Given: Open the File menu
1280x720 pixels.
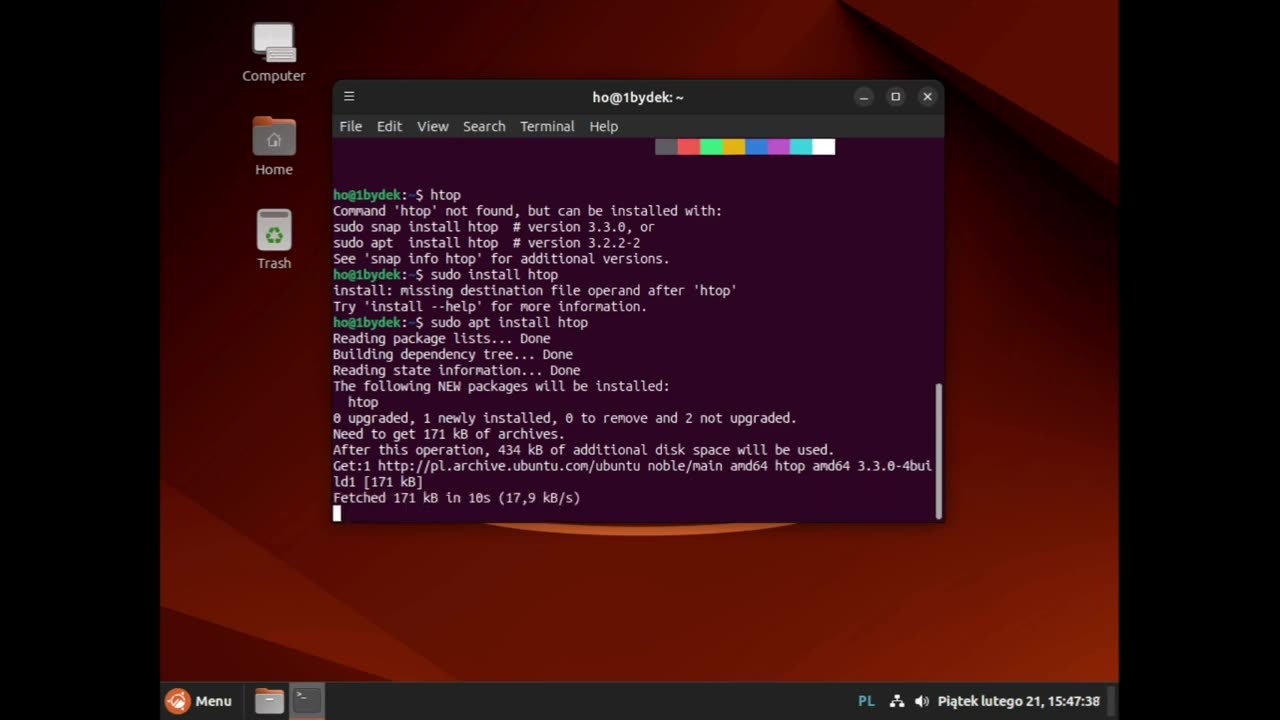Looking at the screenshot, I should pyautogui.click(x=351, y=126).
